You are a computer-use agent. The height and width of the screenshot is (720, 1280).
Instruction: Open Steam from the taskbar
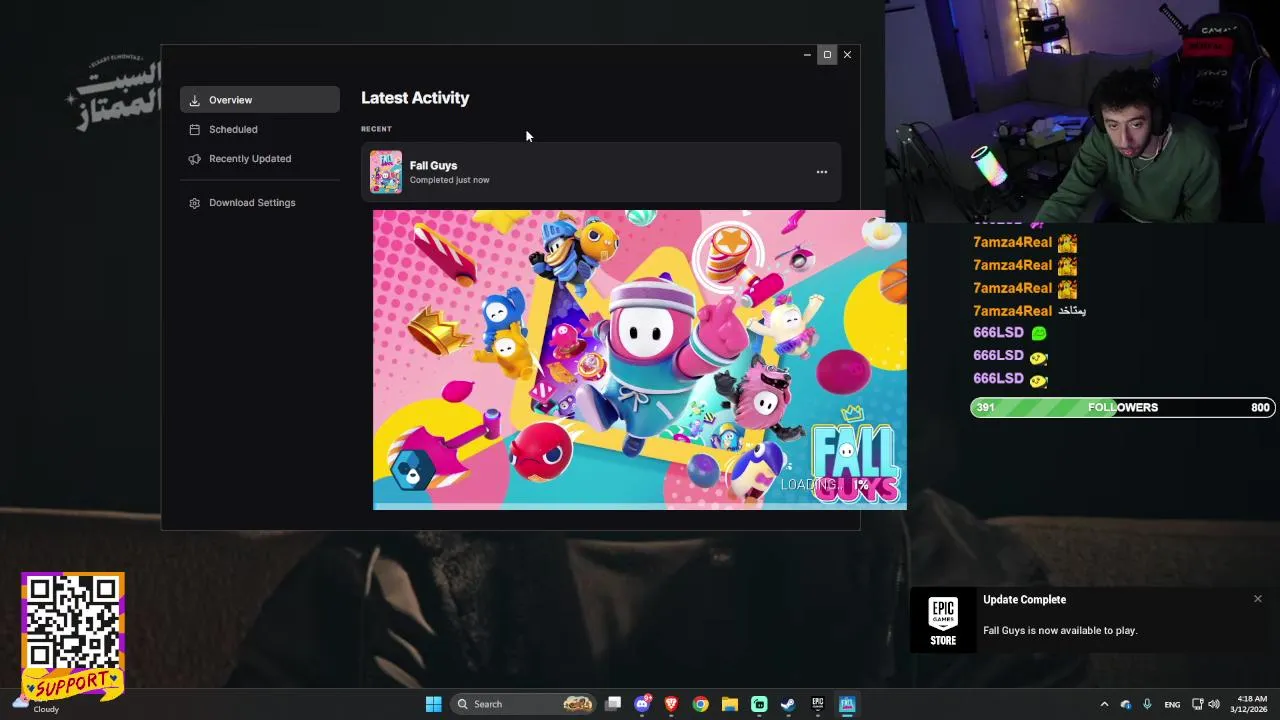coord(788,704)
